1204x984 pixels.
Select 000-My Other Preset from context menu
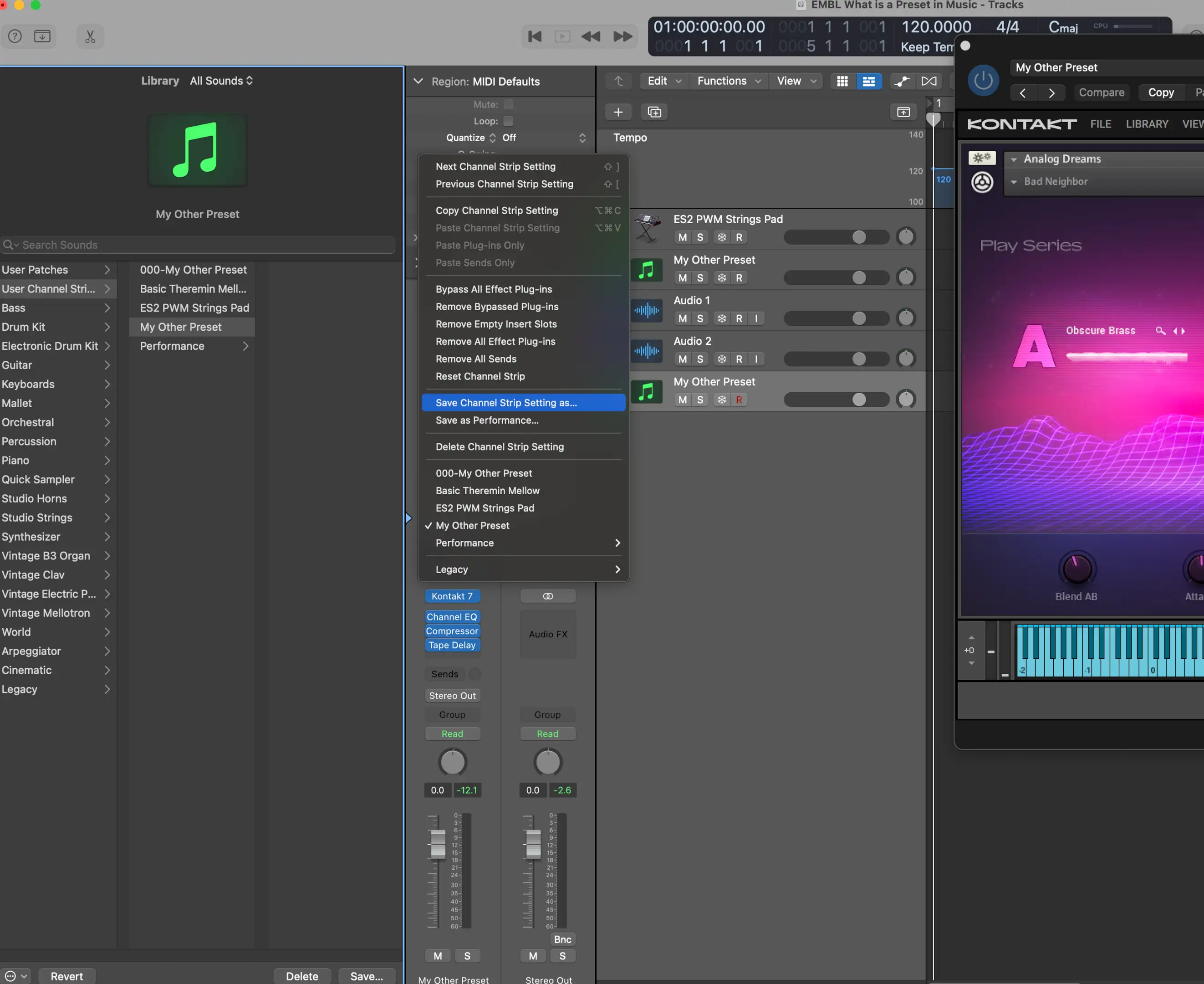(483, 472)
